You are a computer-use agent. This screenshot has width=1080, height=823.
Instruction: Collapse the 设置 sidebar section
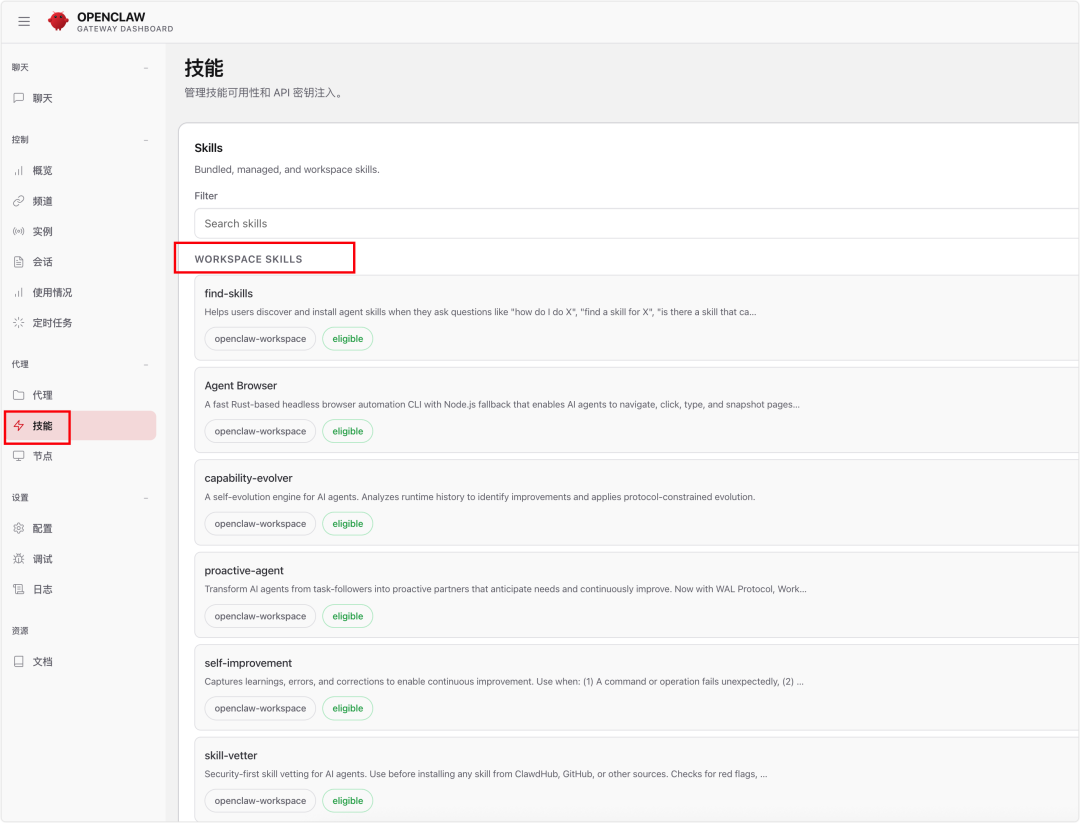[x=146, y=498]
